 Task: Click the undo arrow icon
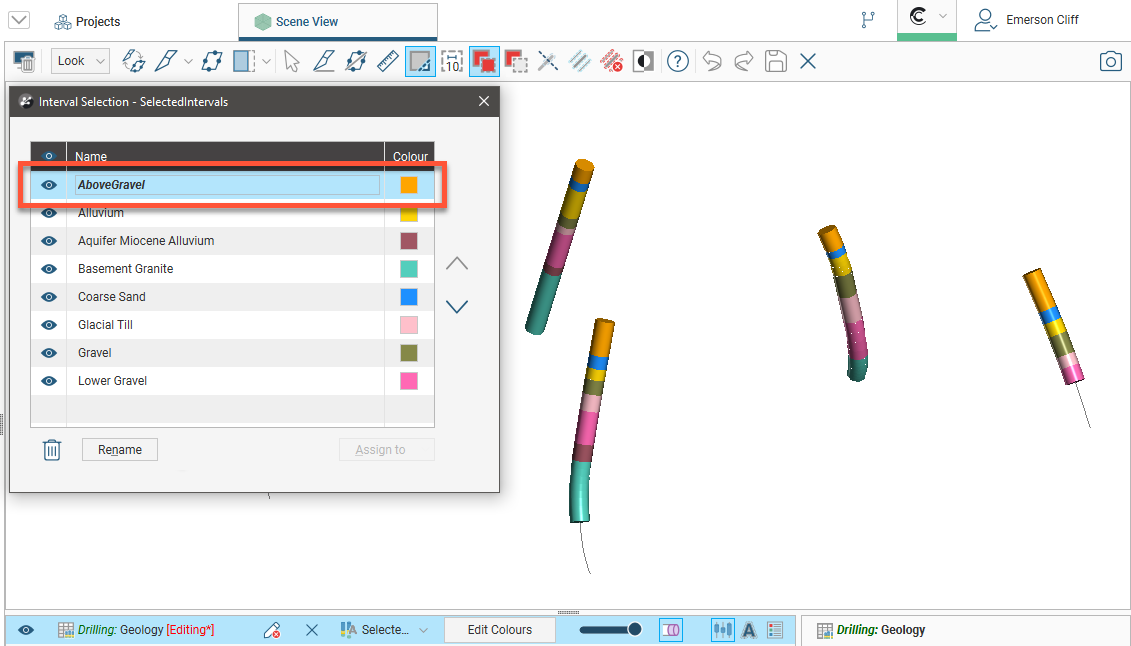711,62
